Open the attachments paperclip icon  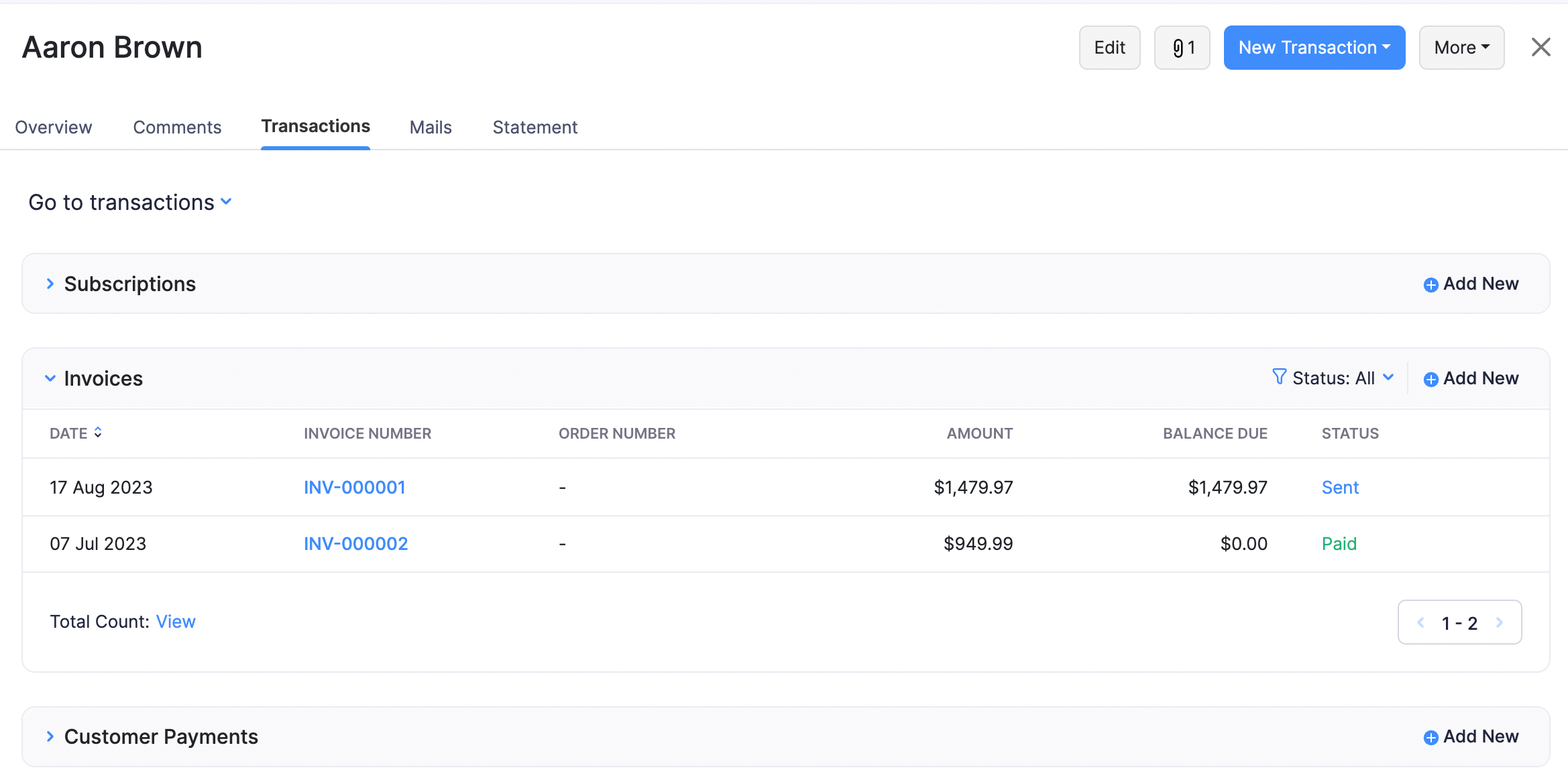[1182, 47]
